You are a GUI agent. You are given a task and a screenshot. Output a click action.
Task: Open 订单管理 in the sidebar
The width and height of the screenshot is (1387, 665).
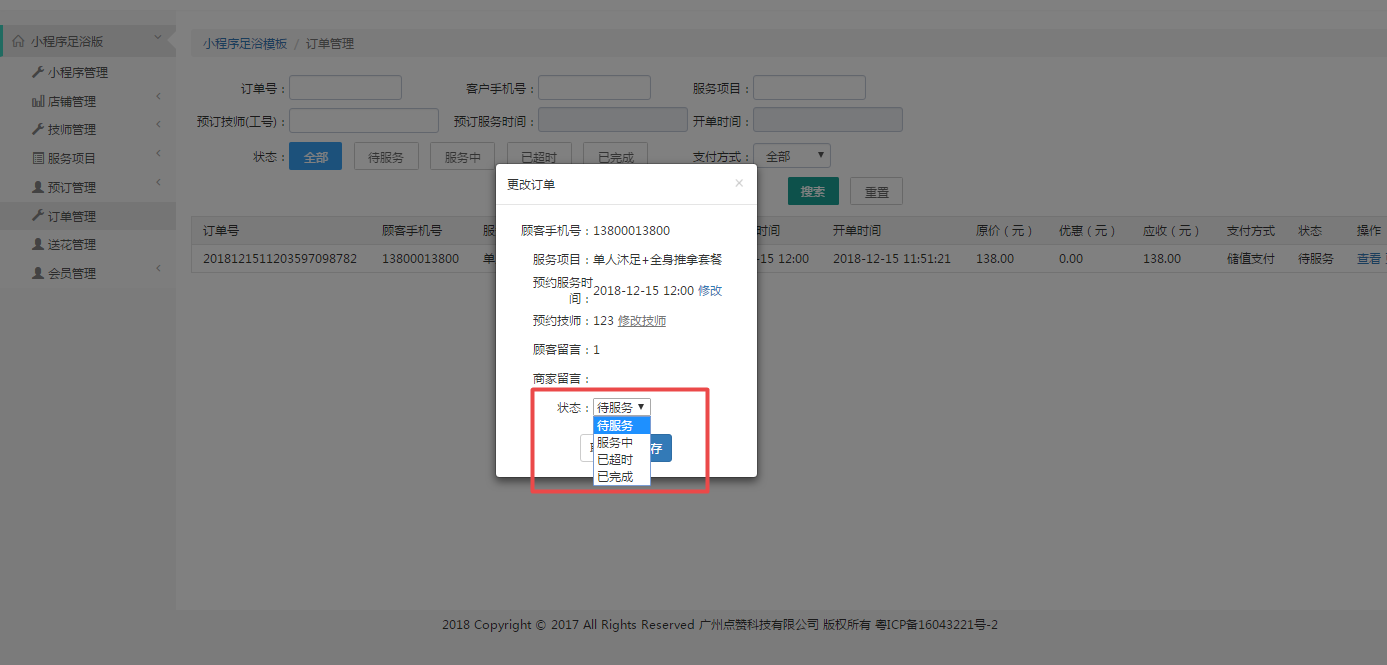tap(72, 216)
